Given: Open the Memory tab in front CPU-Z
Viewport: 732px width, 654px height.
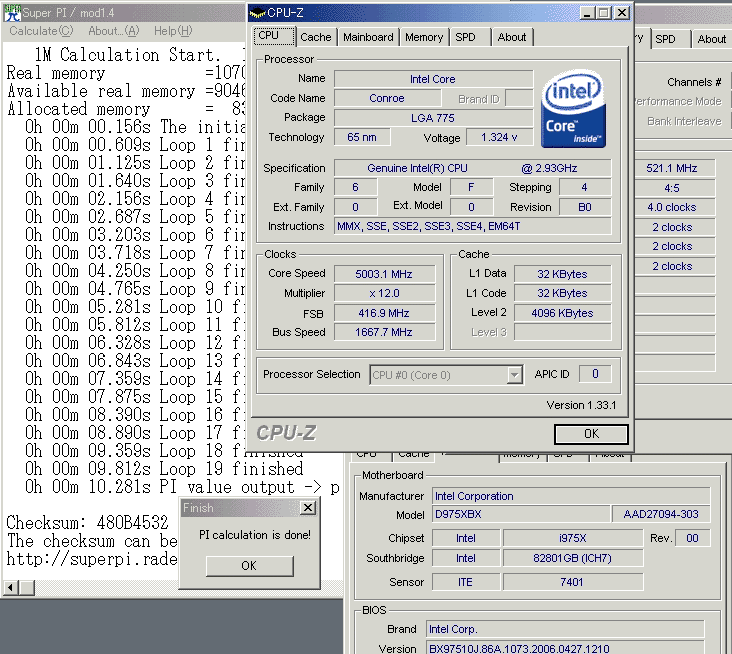Looking at the screenshot, I should point(424,37).
